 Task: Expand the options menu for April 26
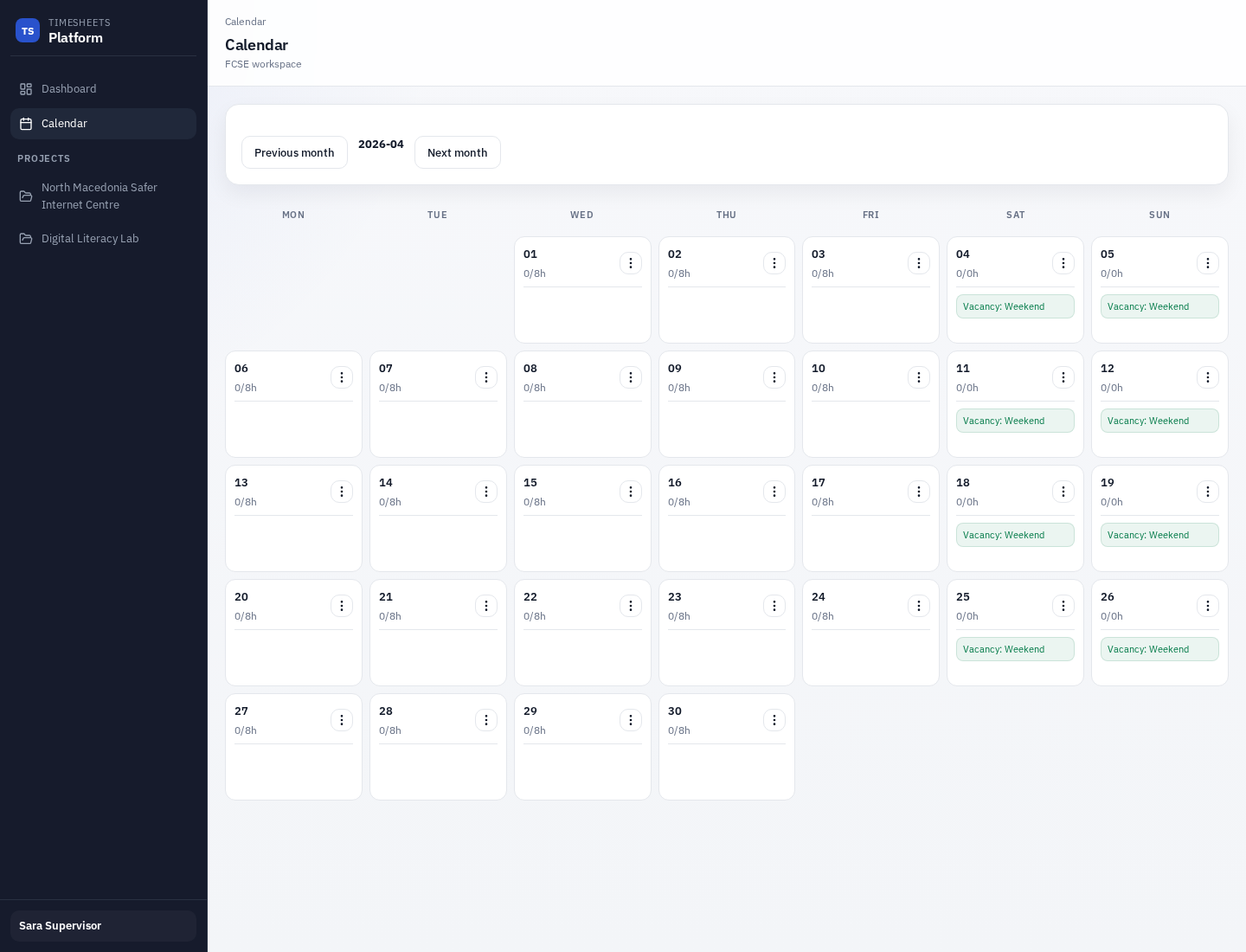point(1208,606)
